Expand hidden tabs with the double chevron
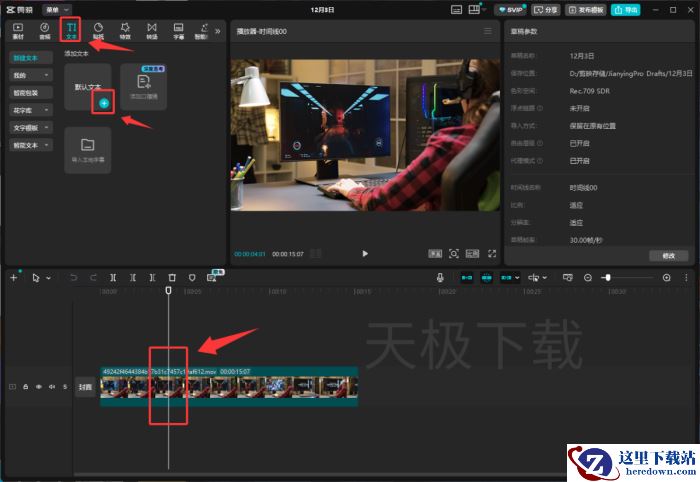700x482 pixels. click(x=217, y=31)
